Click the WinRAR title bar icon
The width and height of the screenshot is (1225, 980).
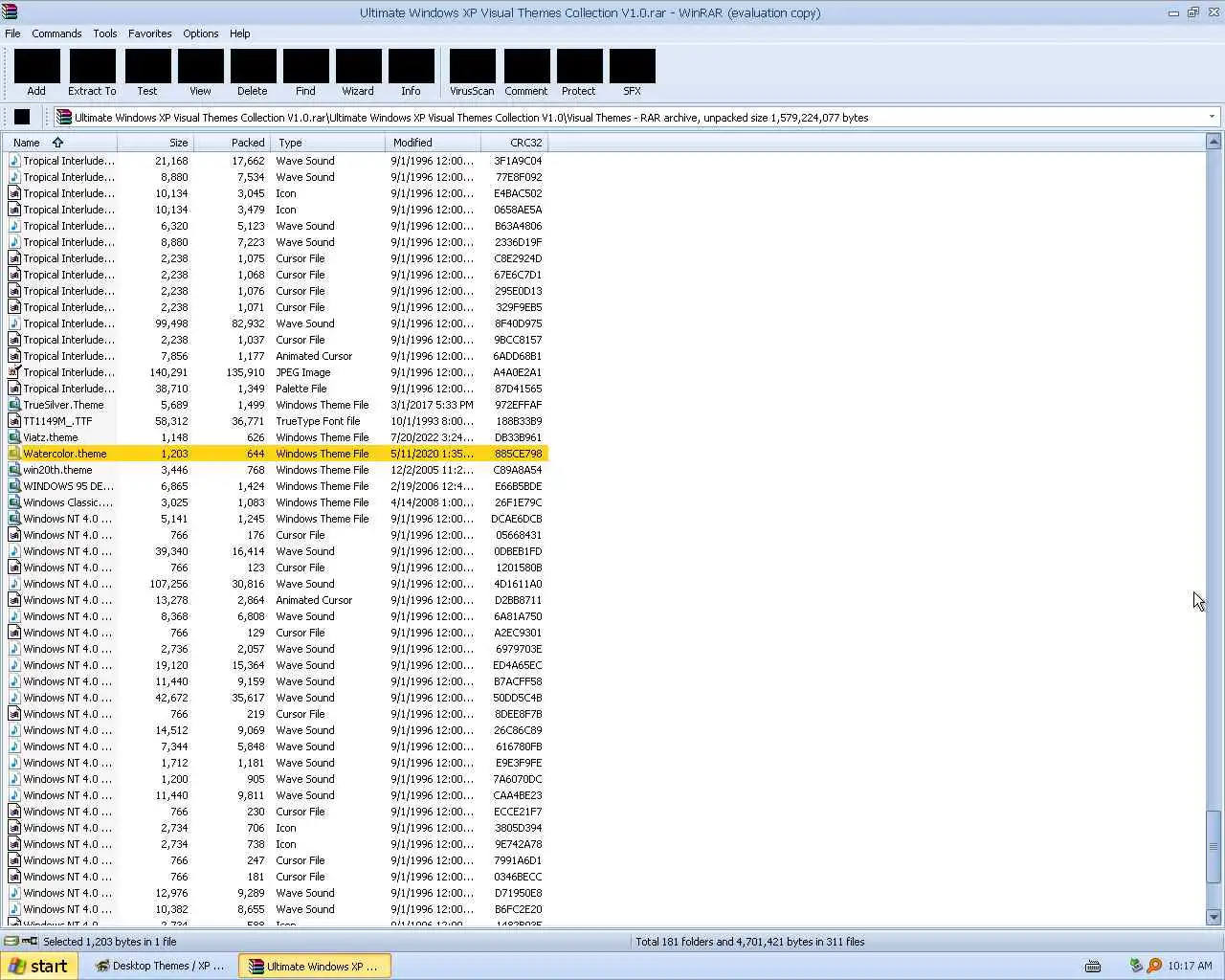(10, 12)
